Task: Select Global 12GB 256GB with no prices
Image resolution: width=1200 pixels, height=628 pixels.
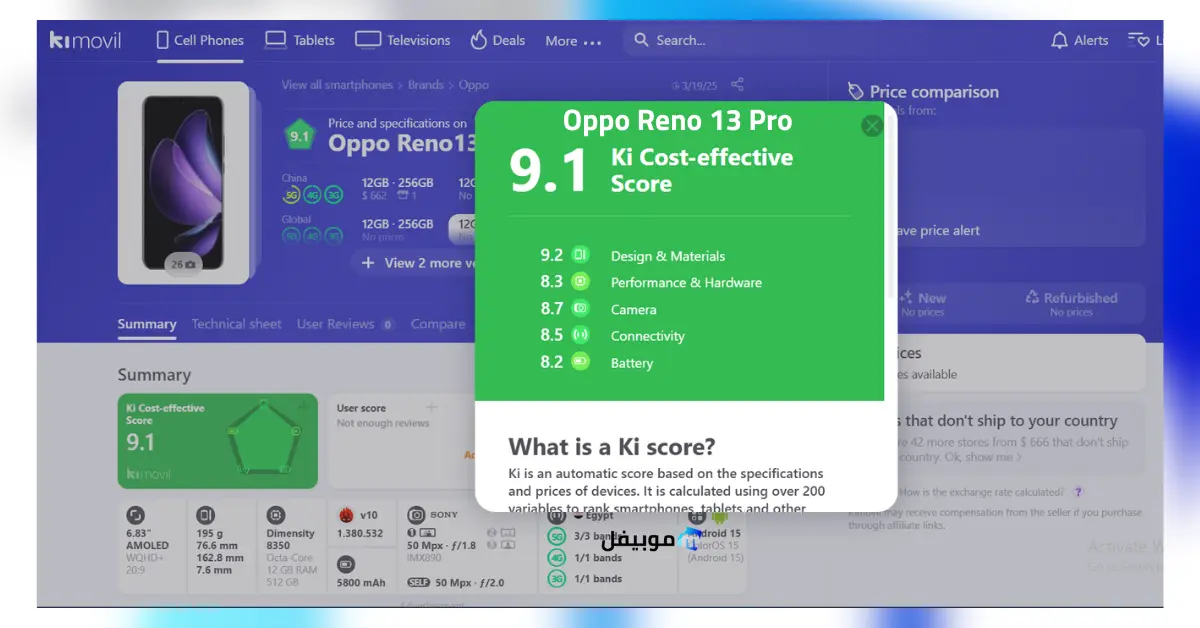Action: pos(398,229)
